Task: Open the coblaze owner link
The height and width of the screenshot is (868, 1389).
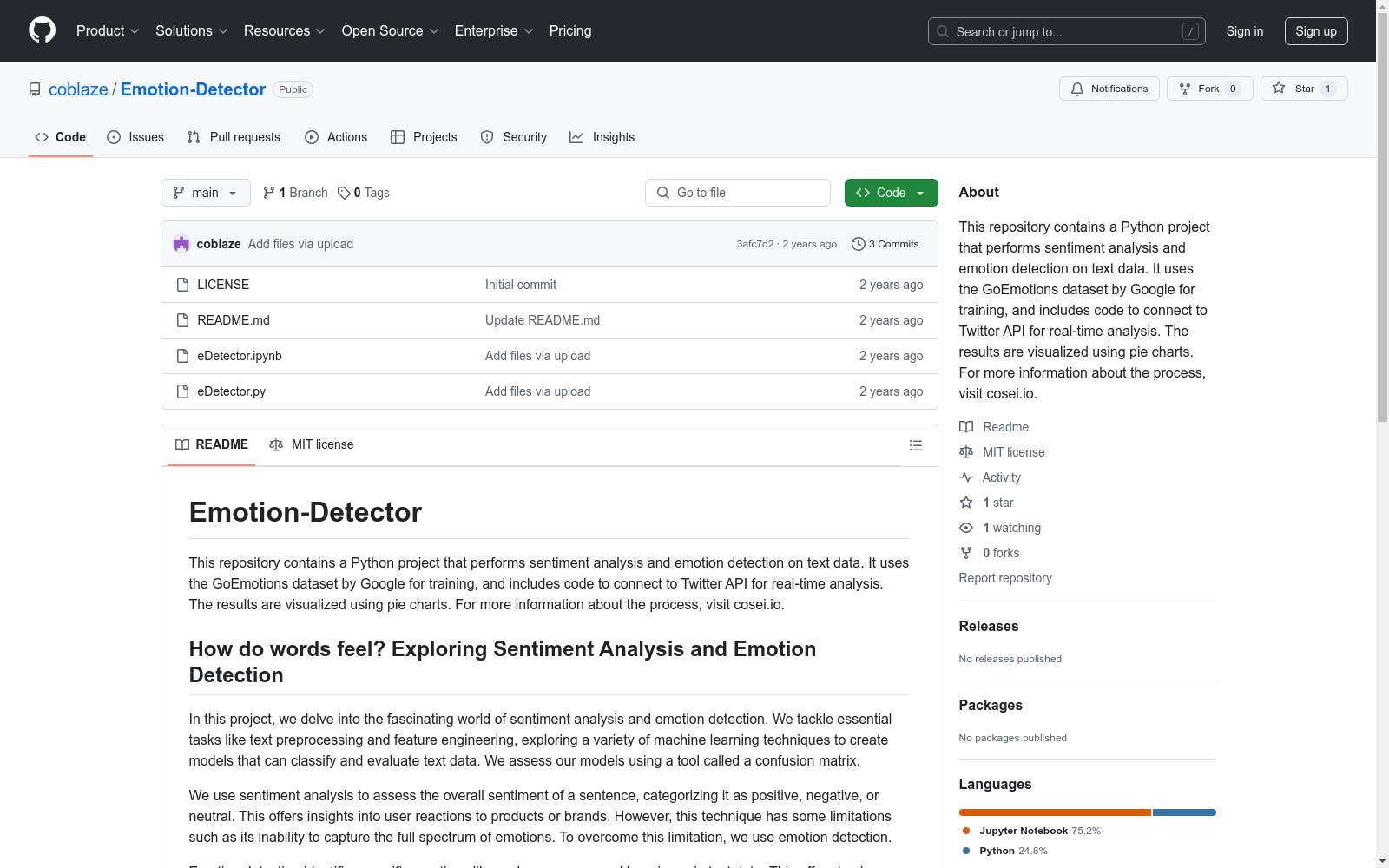Action: point(78,89)
